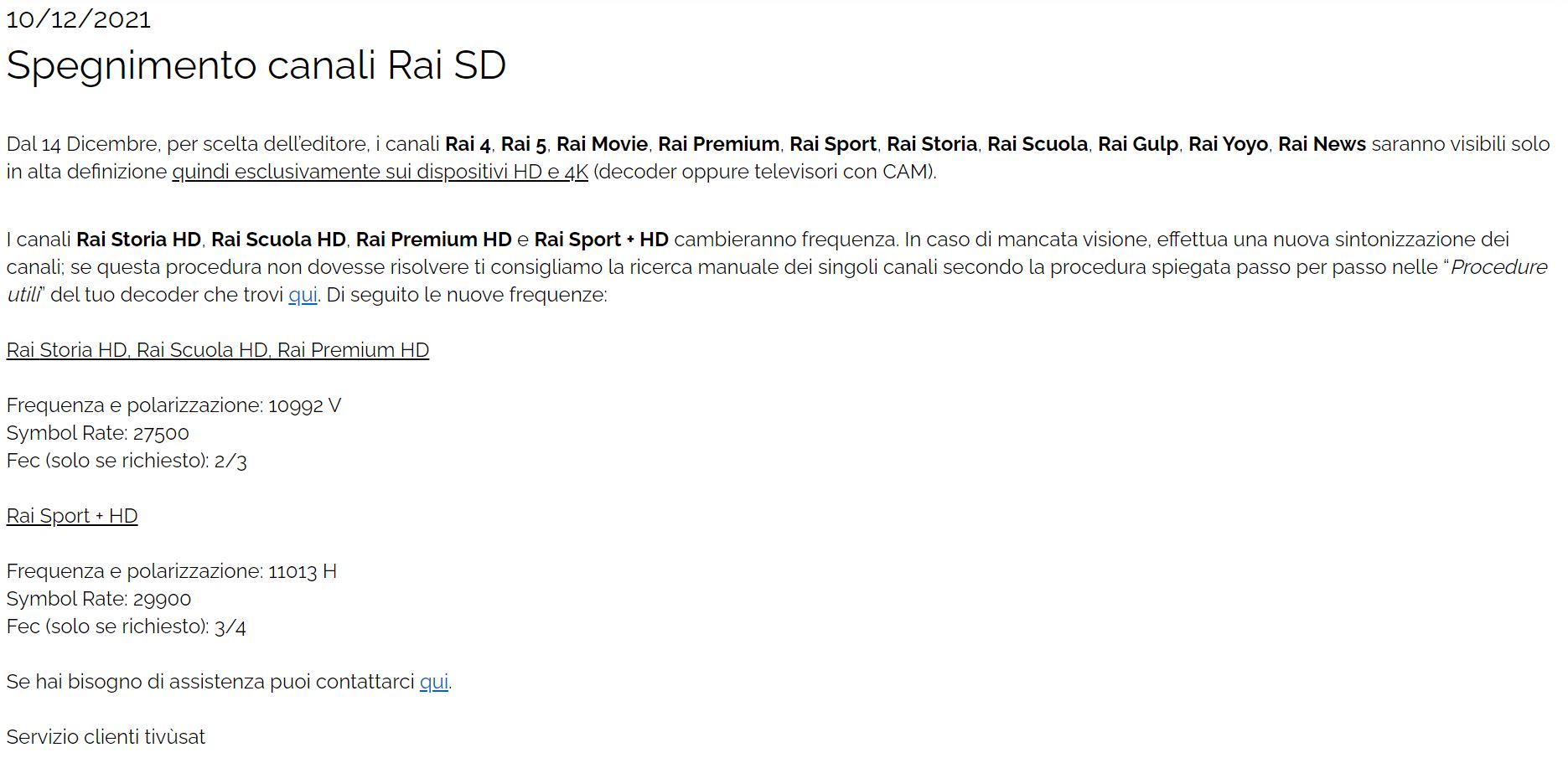Open the 'qui' link after 'che trovi'
The width and height of the screenshot is (1568, 758).
(303, 295)
